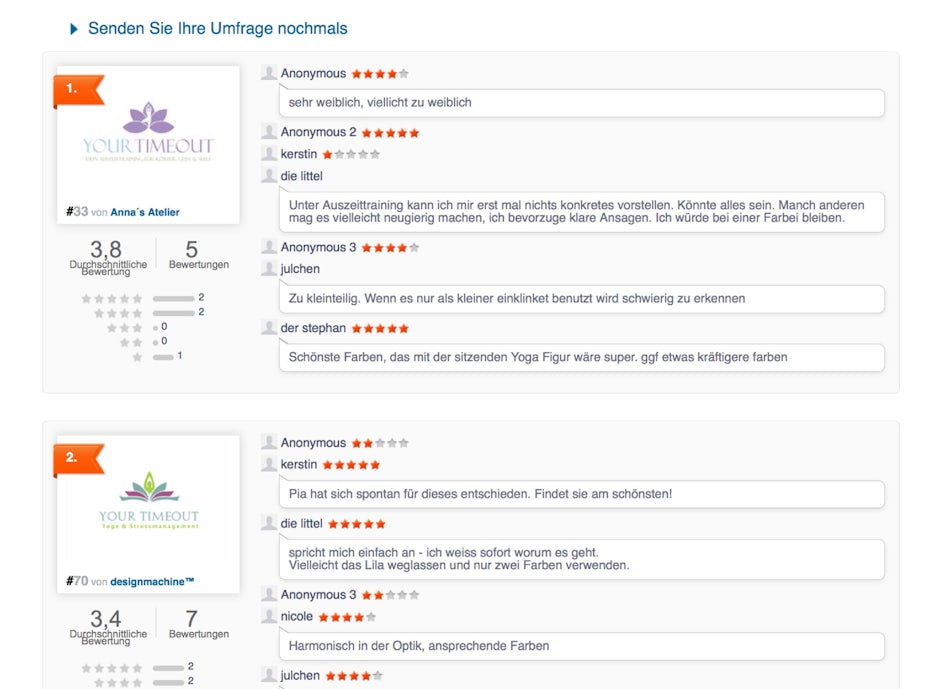Screen dimensions: 930x689
Task: Click the avatar icon beside 'nicole'
Action: [x=269, y=616]
